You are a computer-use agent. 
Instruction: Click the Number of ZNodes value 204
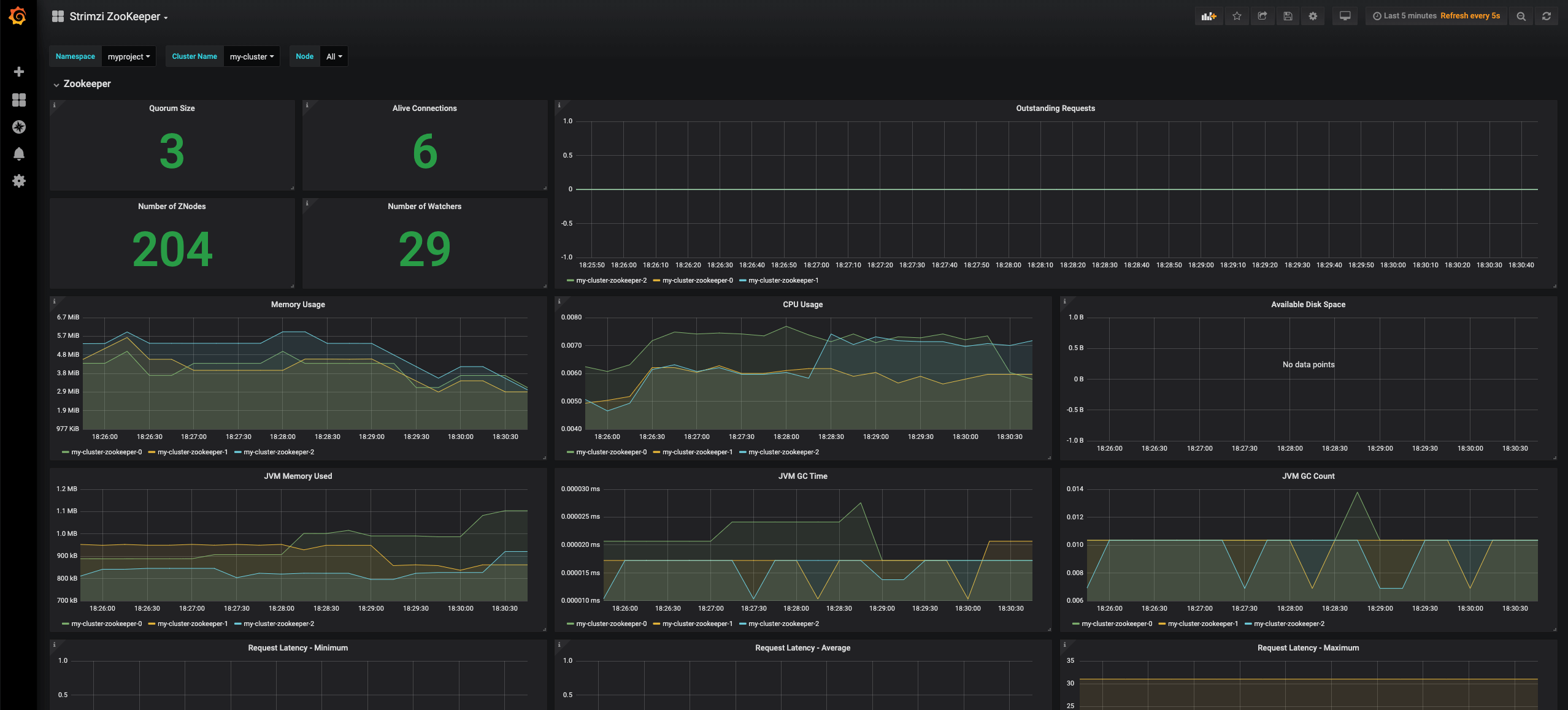[x=172, y=250]
